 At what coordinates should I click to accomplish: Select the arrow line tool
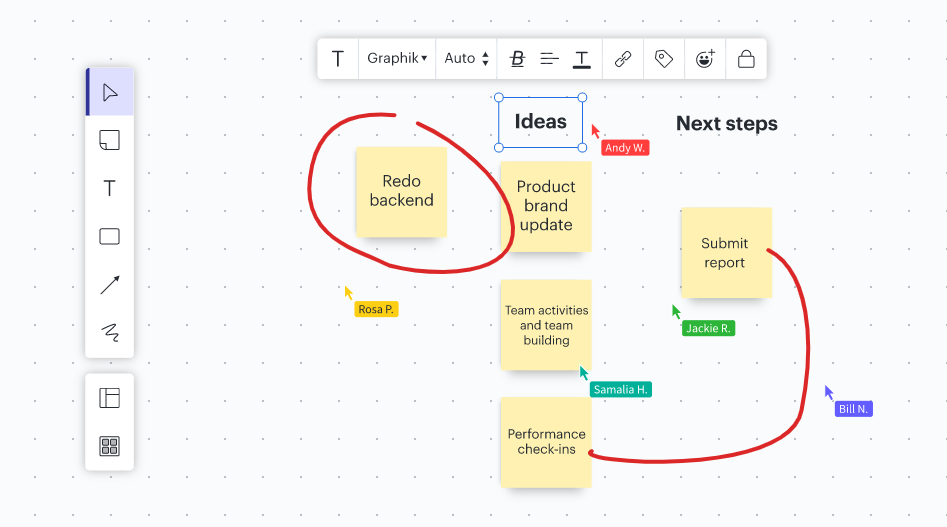pos(110,284)
